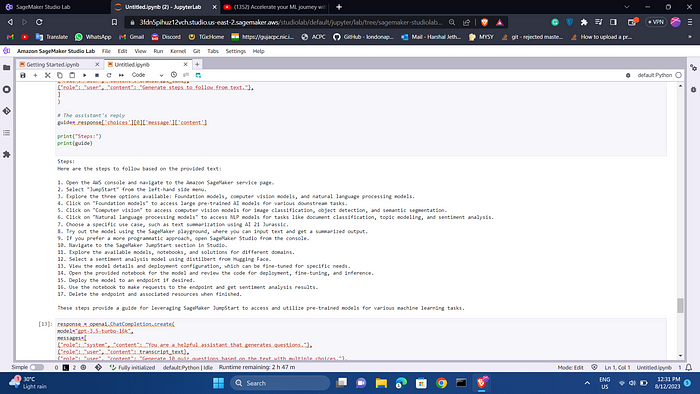Open the Help menu
Image resolution: width=700 pixels, height=394 pixels.
(258, 51)
